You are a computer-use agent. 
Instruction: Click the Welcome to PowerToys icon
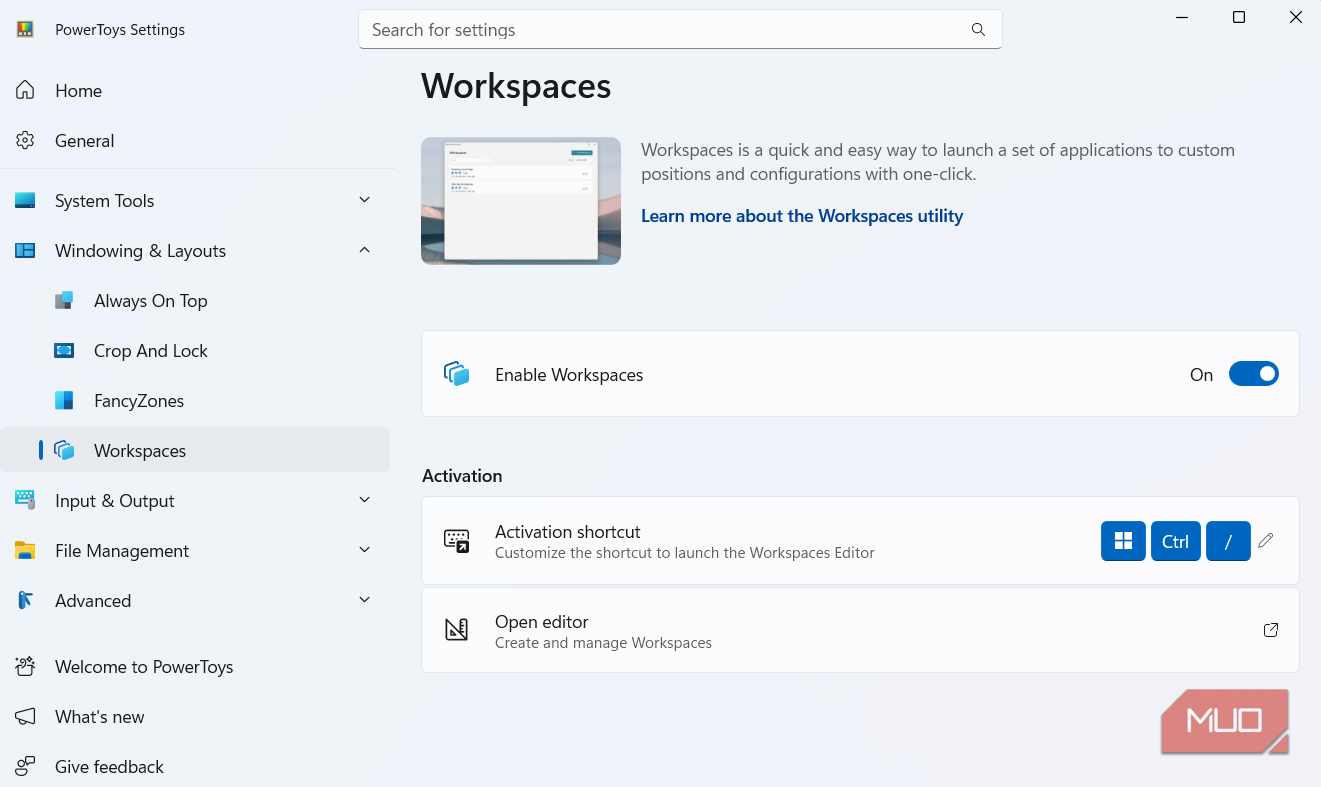[26, 666]
